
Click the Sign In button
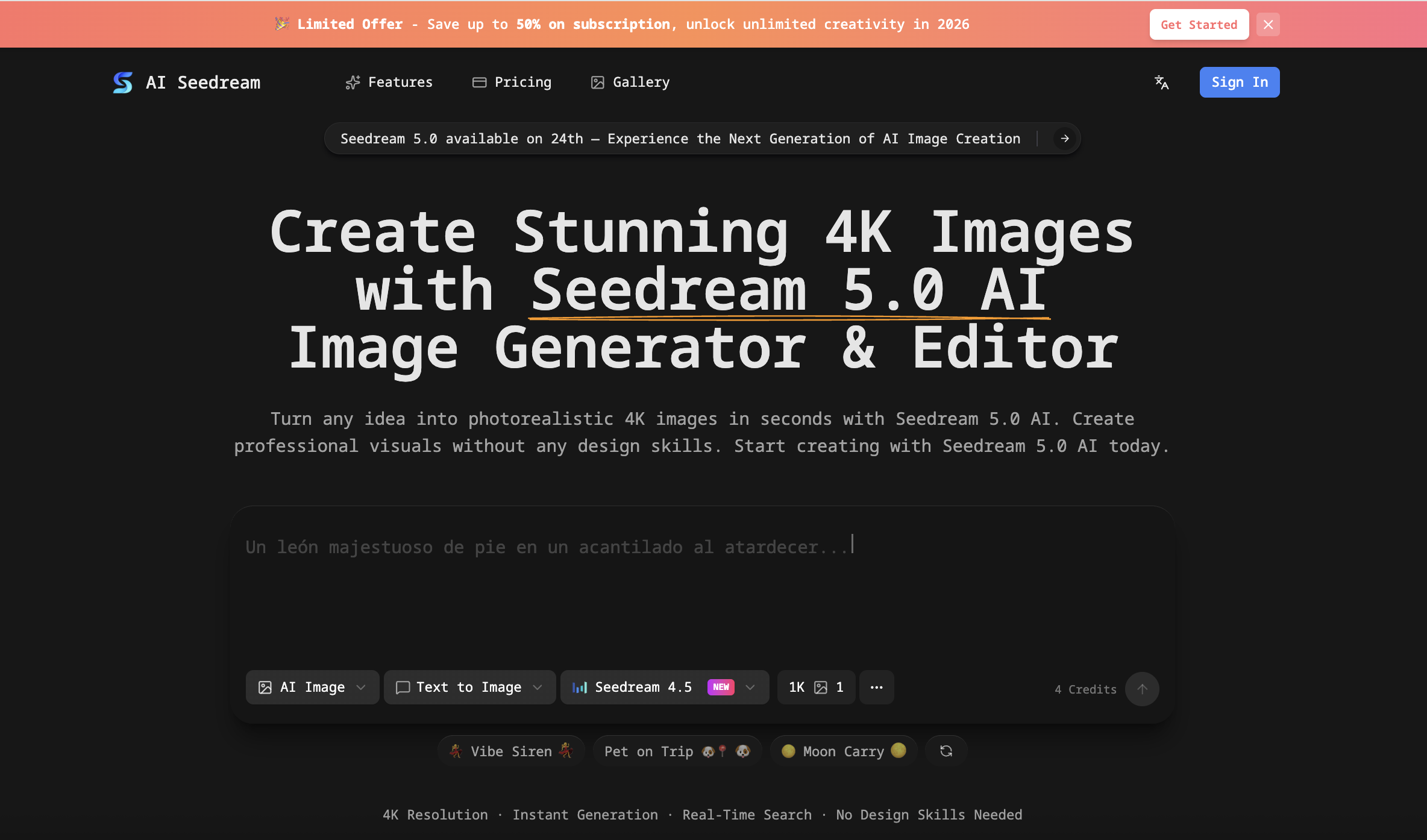(x=1239, y=83)
